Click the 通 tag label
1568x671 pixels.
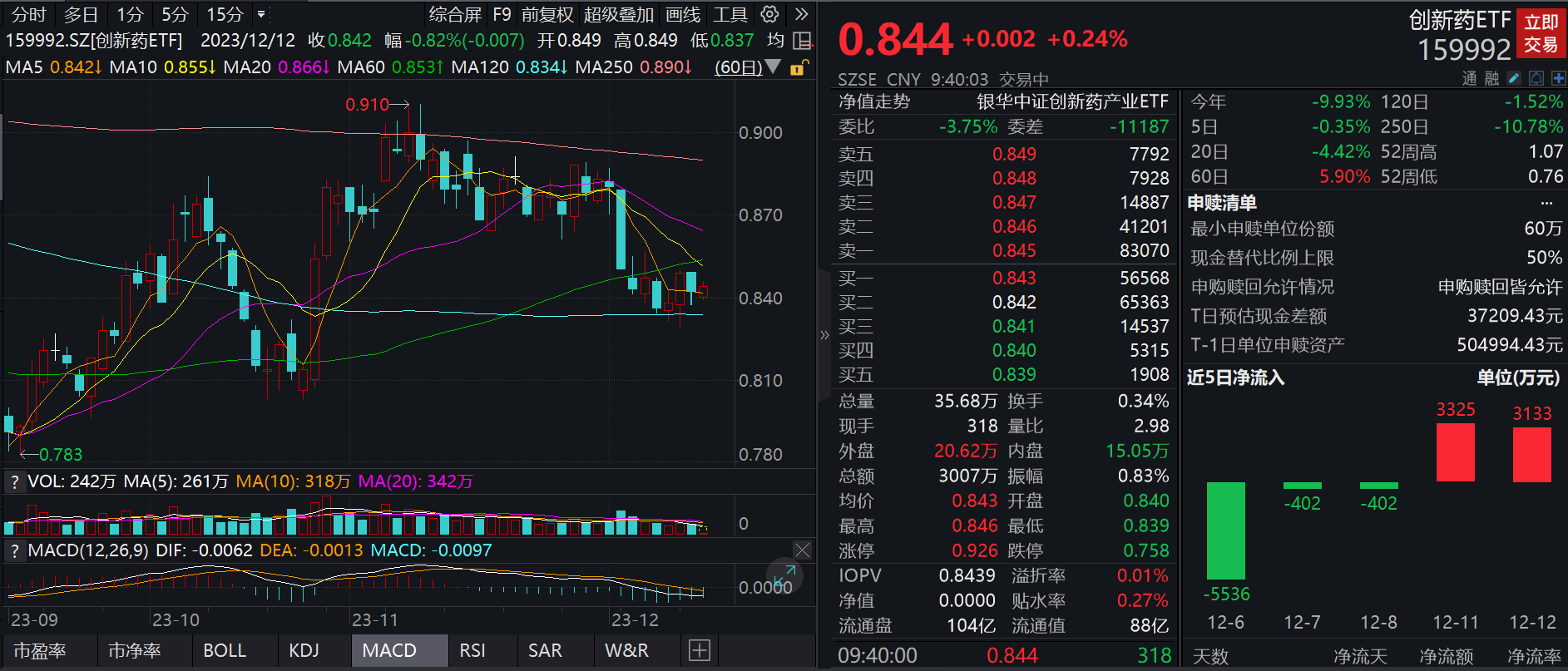[1470, 78]
